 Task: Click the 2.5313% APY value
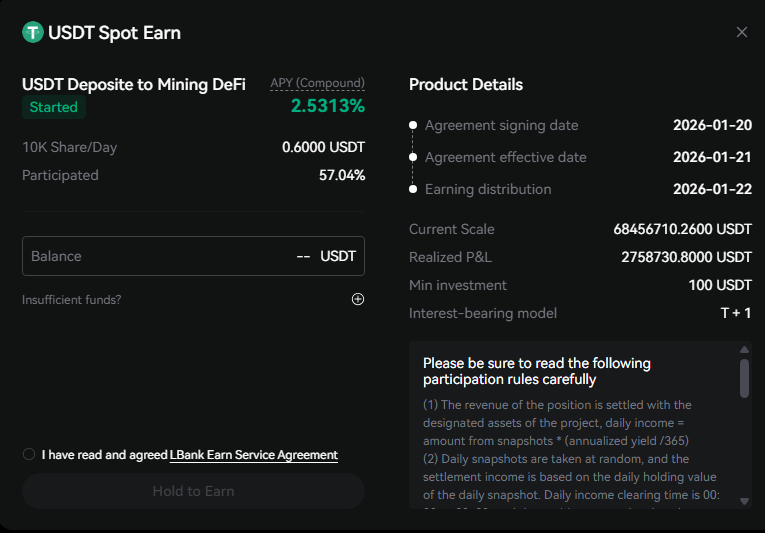click(x=328, y=106)
